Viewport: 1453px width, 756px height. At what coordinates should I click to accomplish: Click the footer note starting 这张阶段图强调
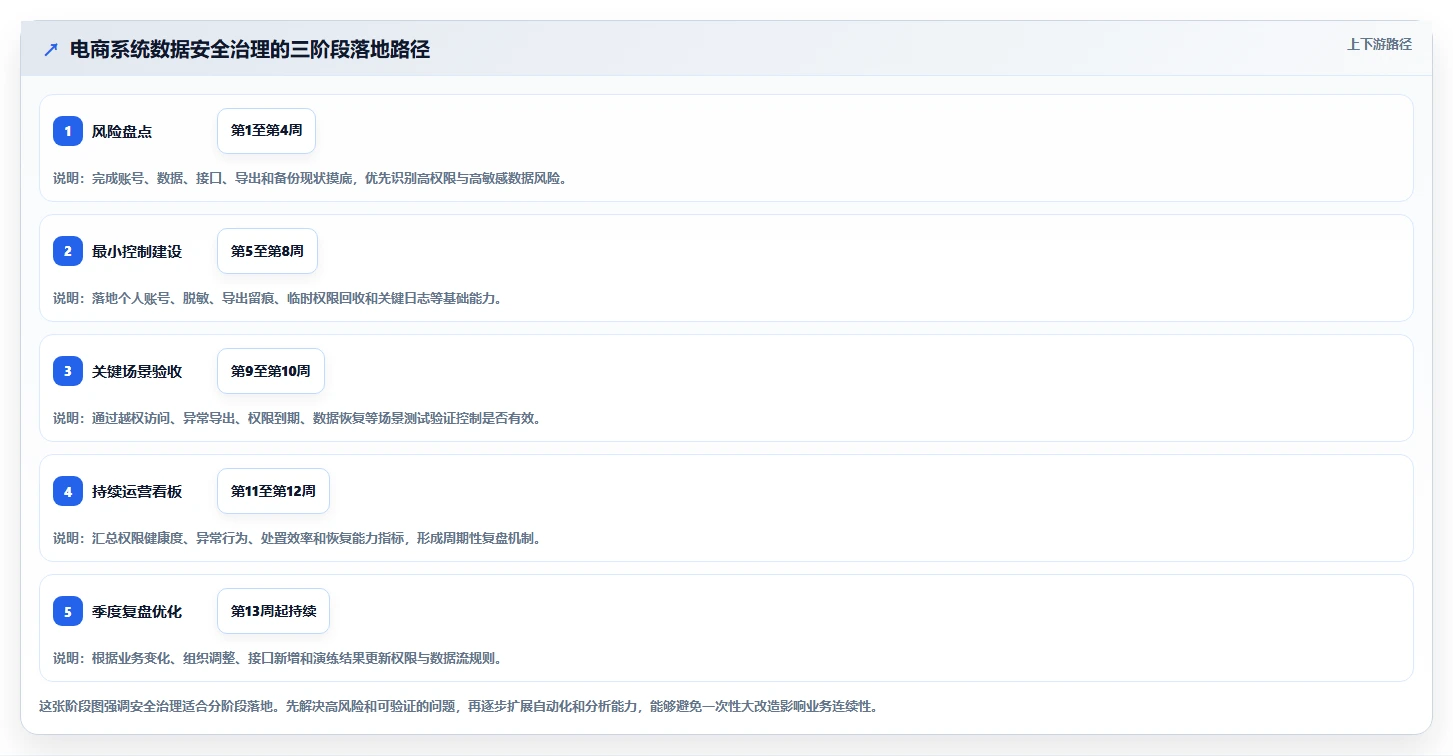(x=458, y=706)
